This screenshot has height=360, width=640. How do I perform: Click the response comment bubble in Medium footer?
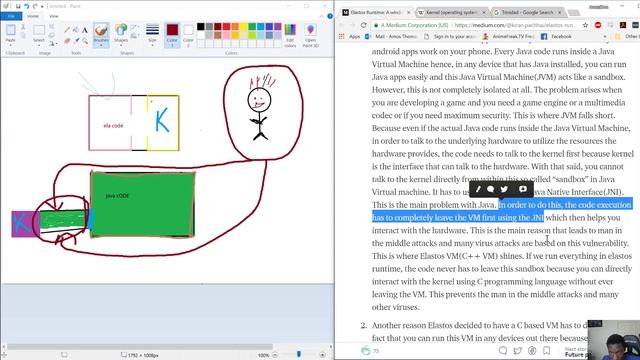pos(503,350)
